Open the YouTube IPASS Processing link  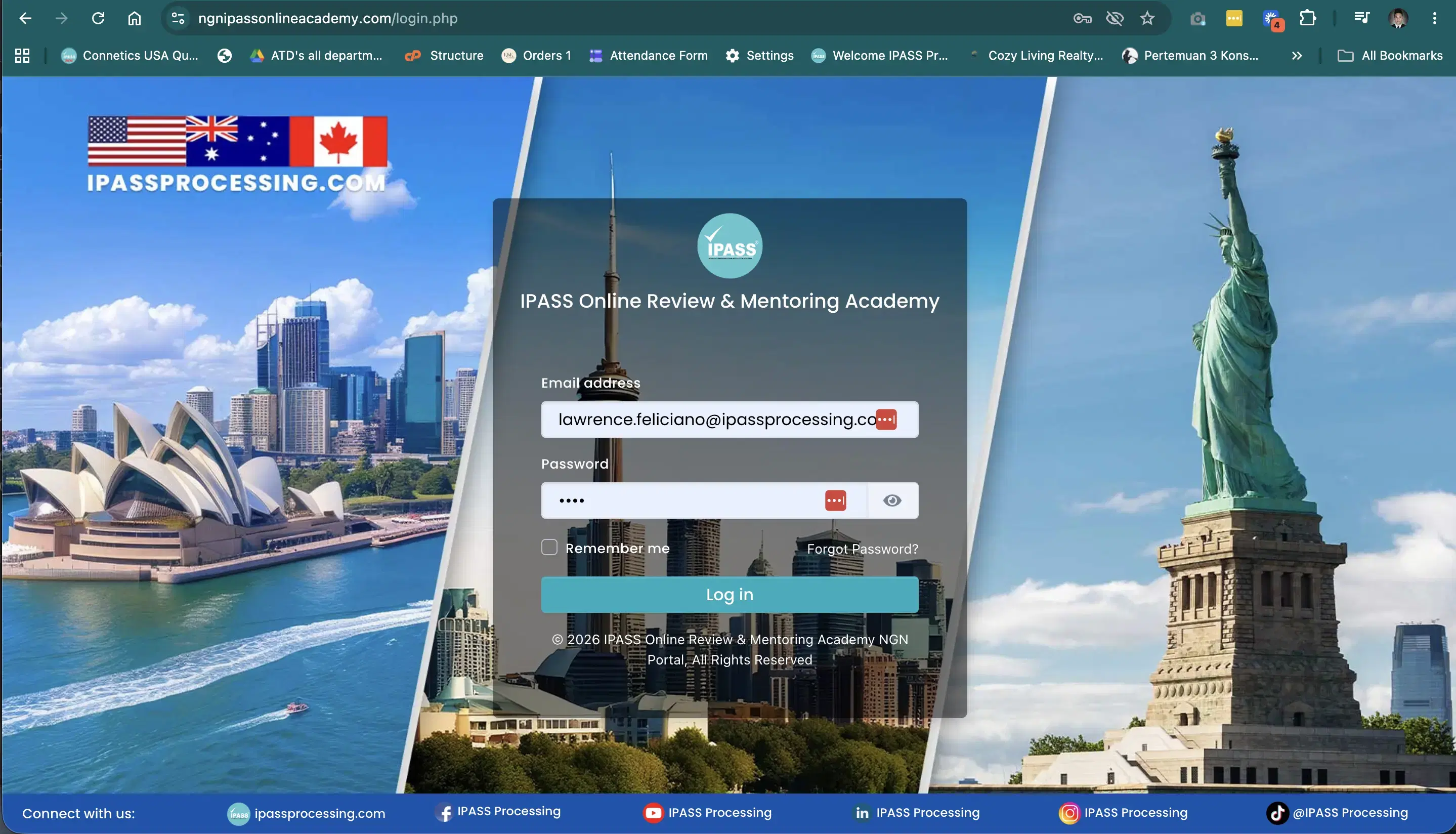click(x=707, y=812)
